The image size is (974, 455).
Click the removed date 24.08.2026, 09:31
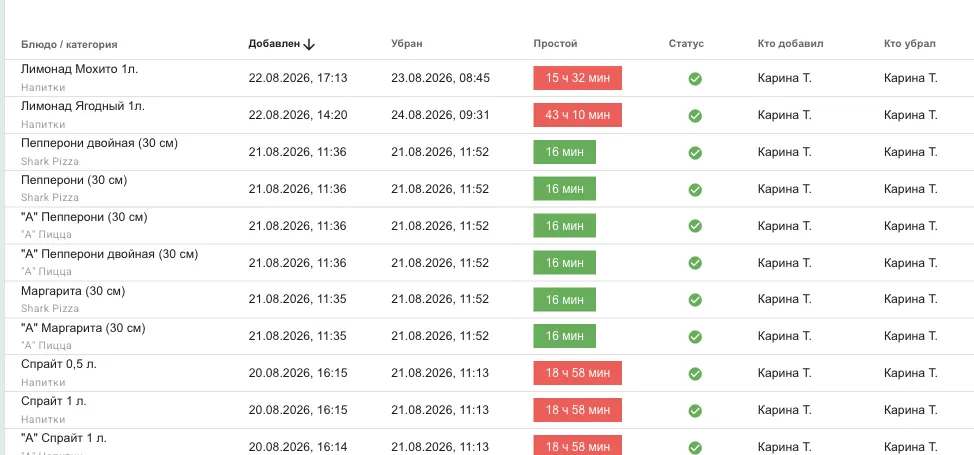coord(440,115)
